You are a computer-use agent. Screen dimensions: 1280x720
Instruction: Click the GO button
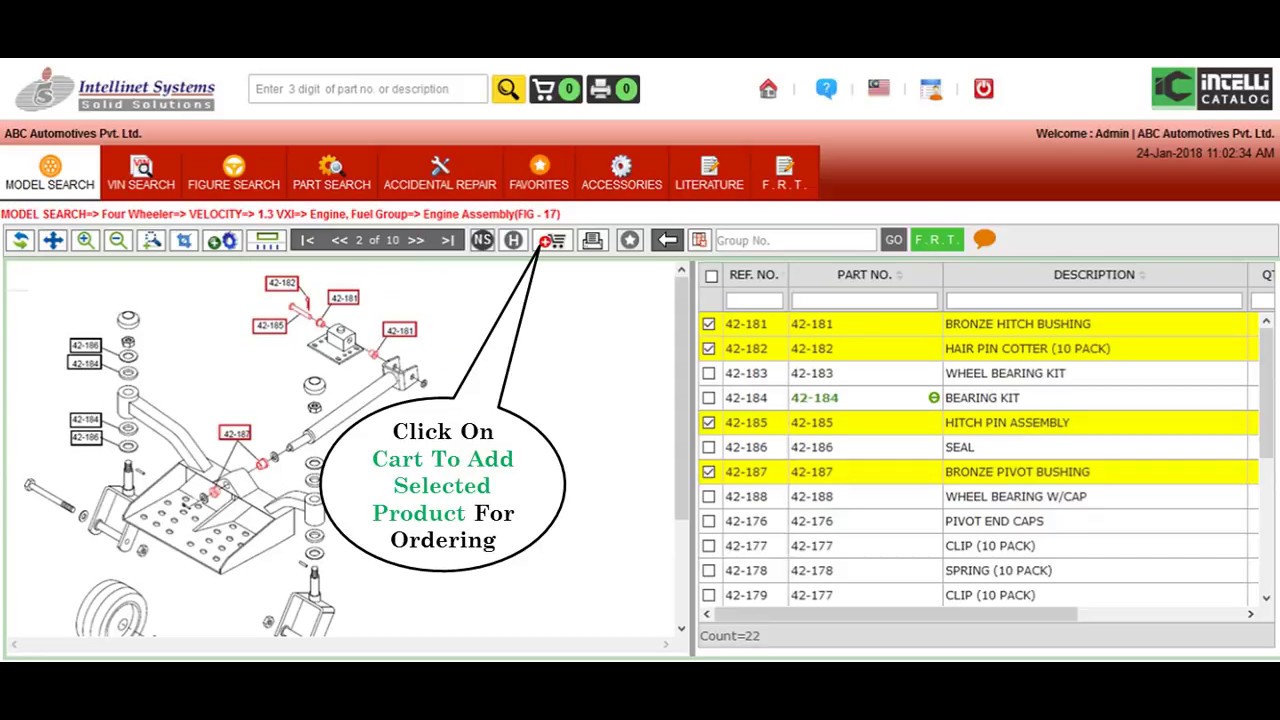pos(893,240)
